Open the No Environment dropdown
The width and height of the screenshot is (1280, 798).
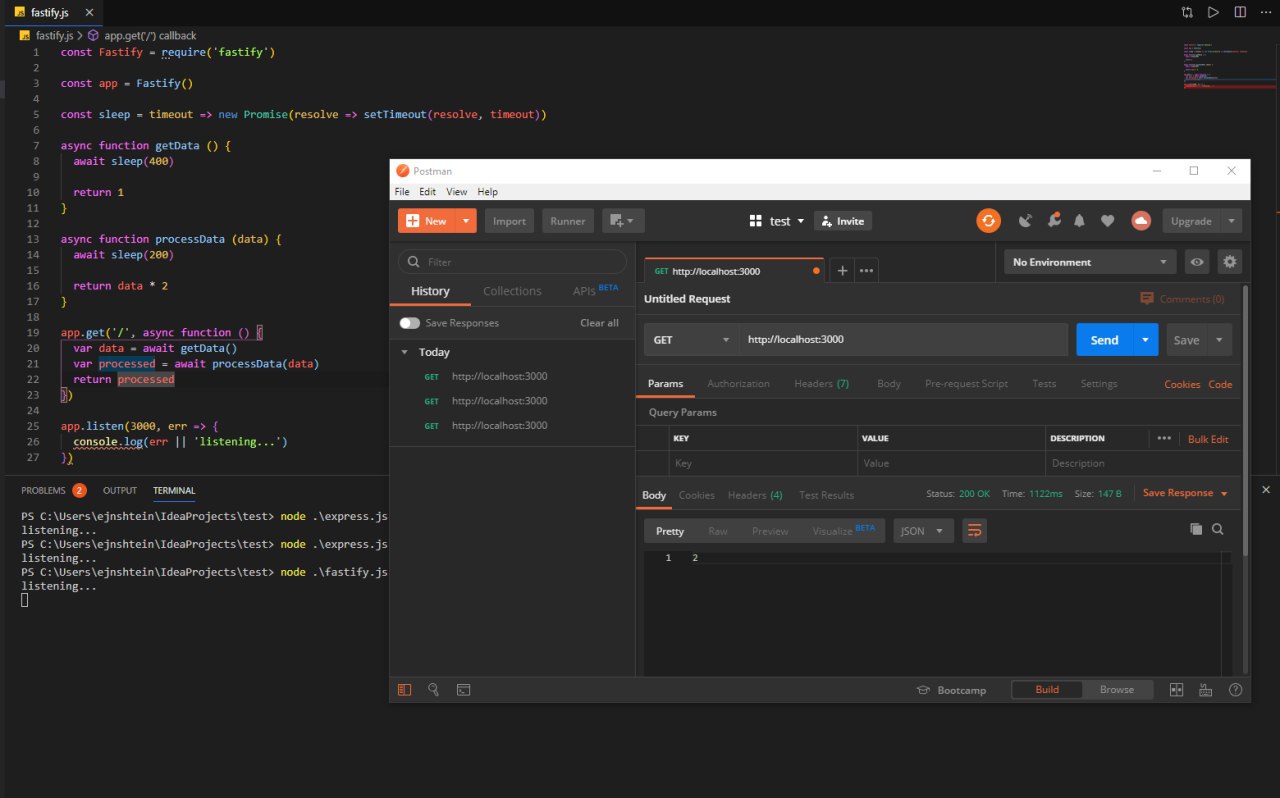(x=1090, y=262)
